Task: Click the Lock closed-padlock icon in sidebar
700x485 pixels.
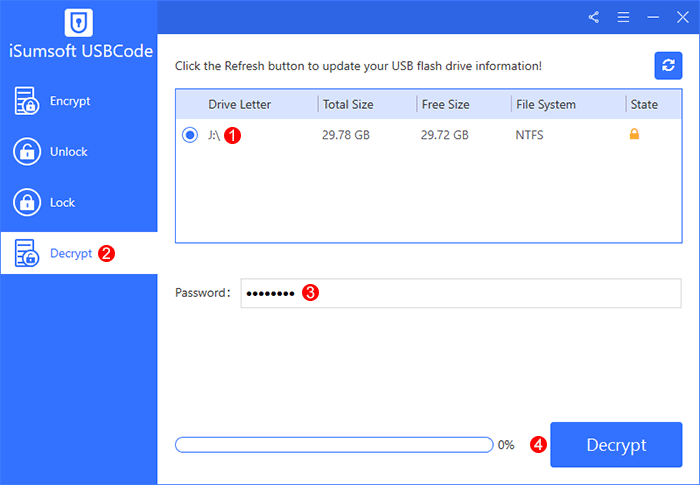Action: (x=27, y=202)
